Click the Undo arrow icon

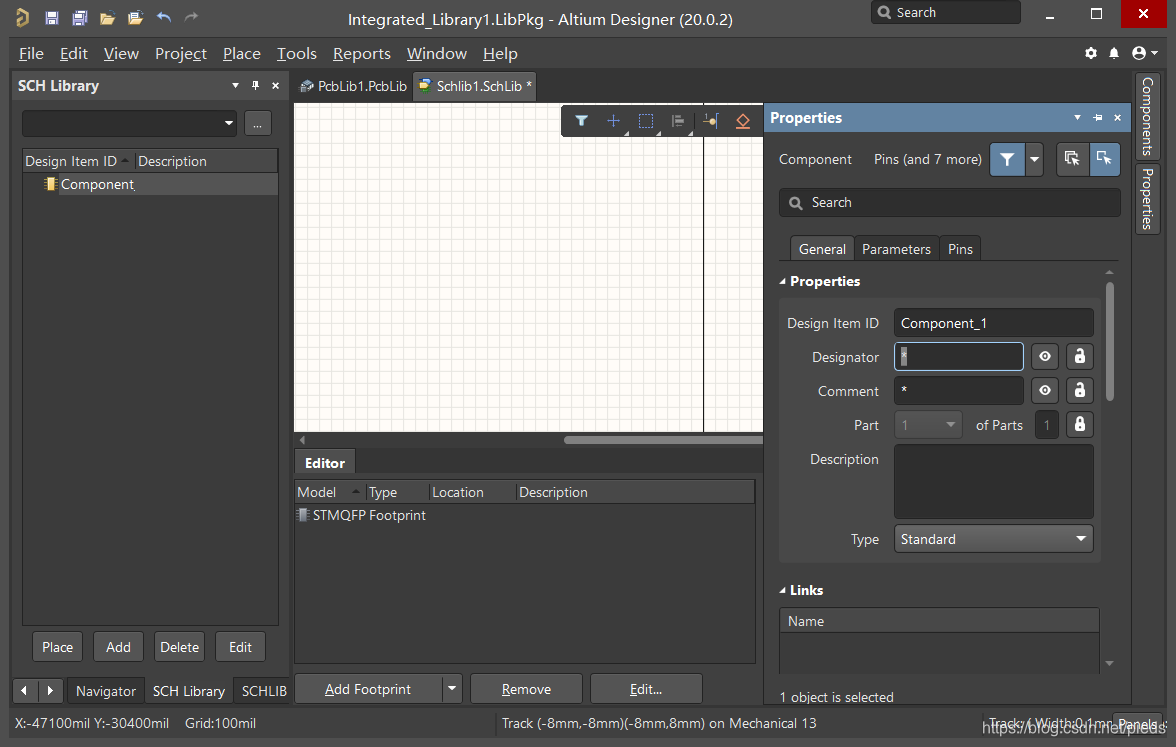coord(164,18)
